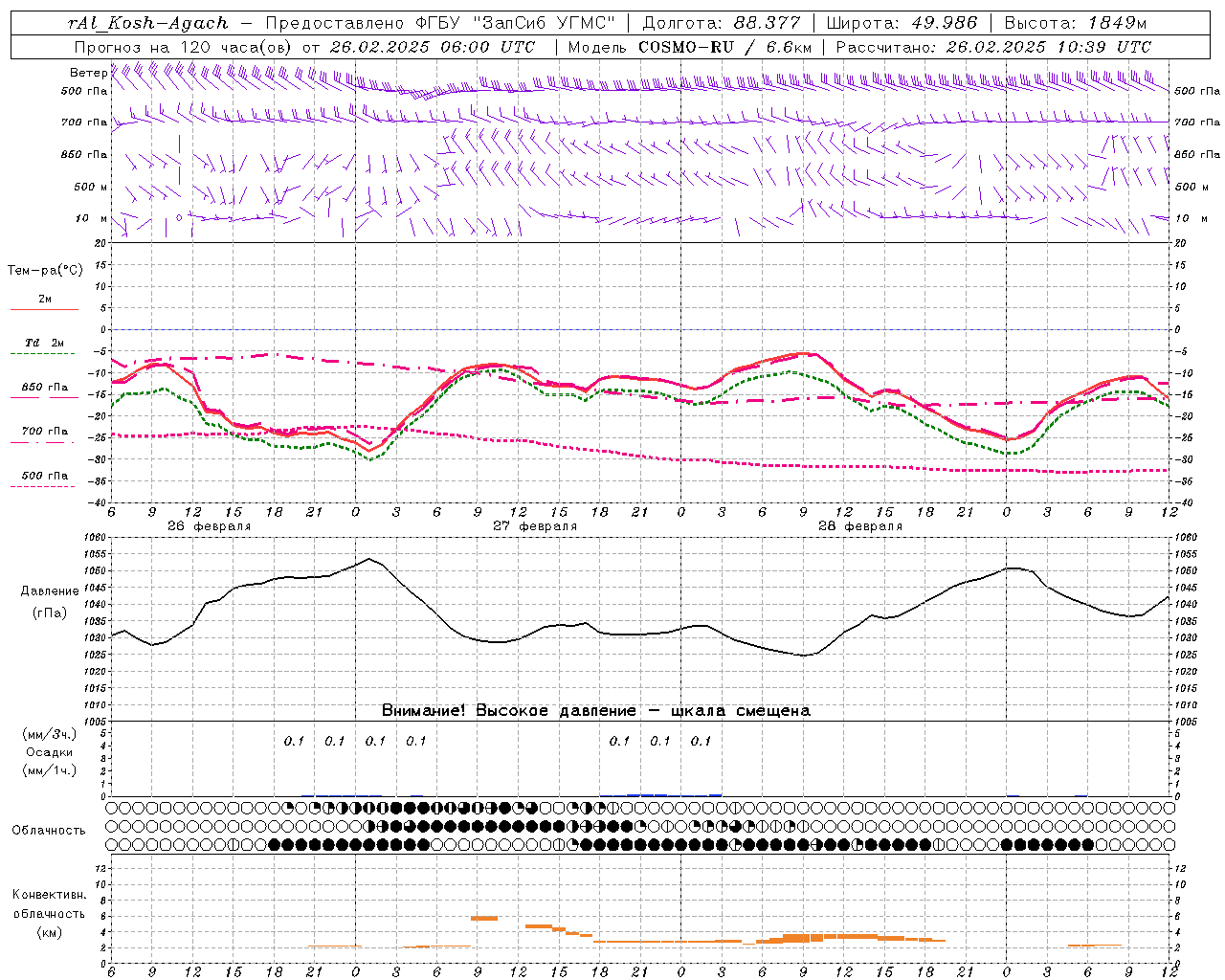1225x980 pixels.
Task: Click the blue precipitation bar on 27 февраля evening
Action: 647,794
